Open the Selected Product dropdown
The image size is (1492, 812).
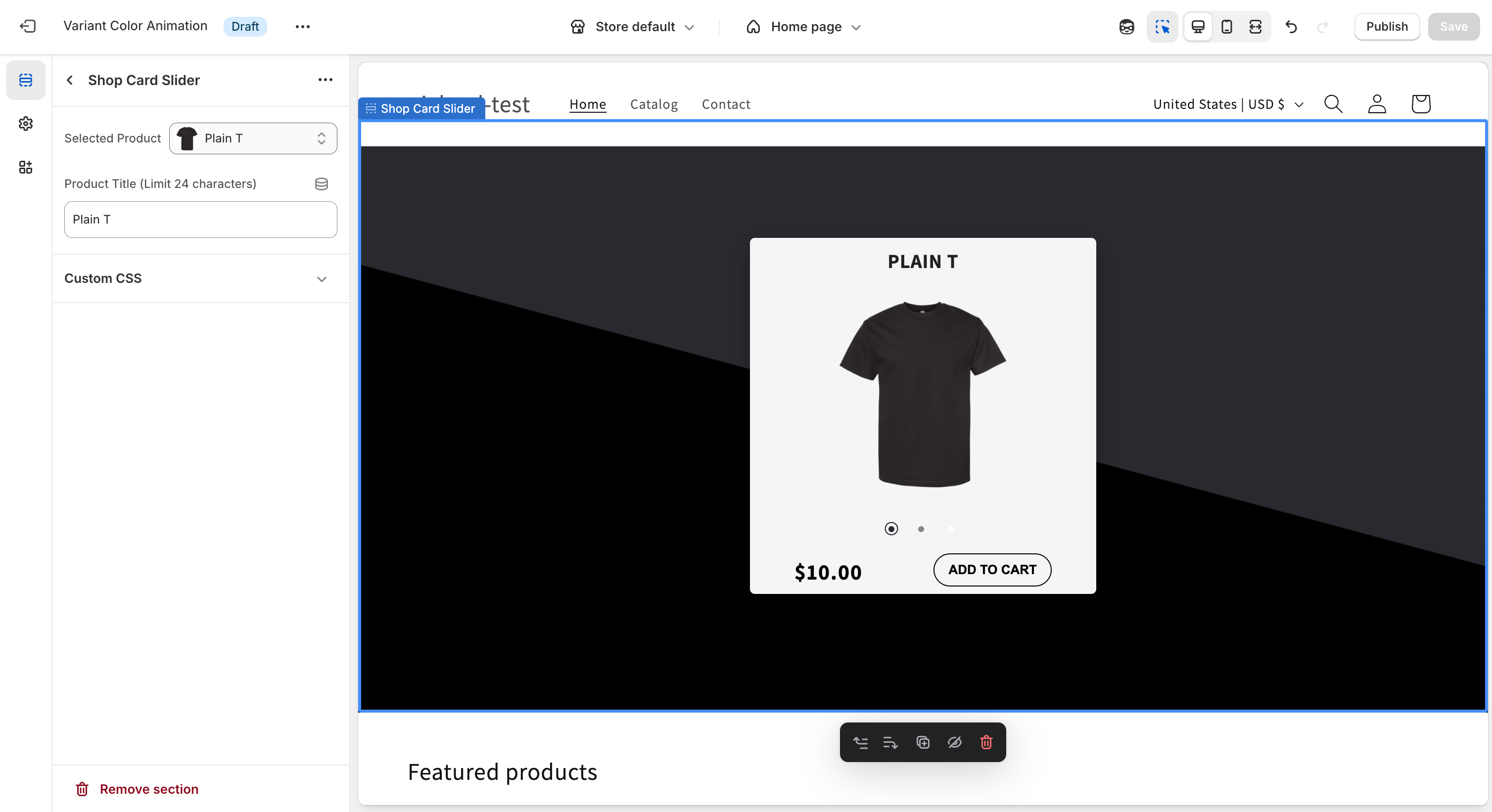coord(253,138)
